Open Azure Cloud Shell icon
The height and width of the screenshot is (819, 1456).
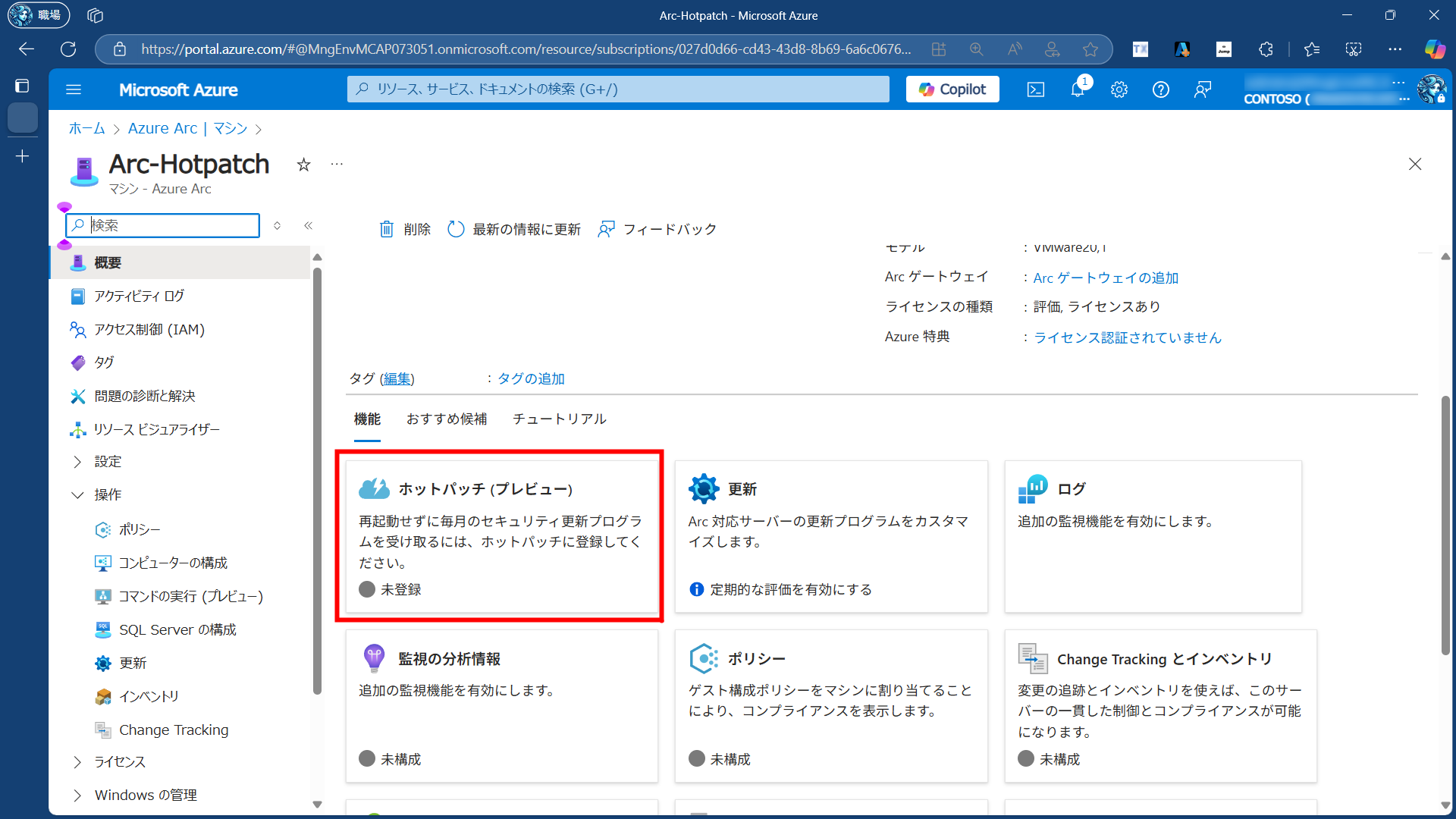(1036, 89)
